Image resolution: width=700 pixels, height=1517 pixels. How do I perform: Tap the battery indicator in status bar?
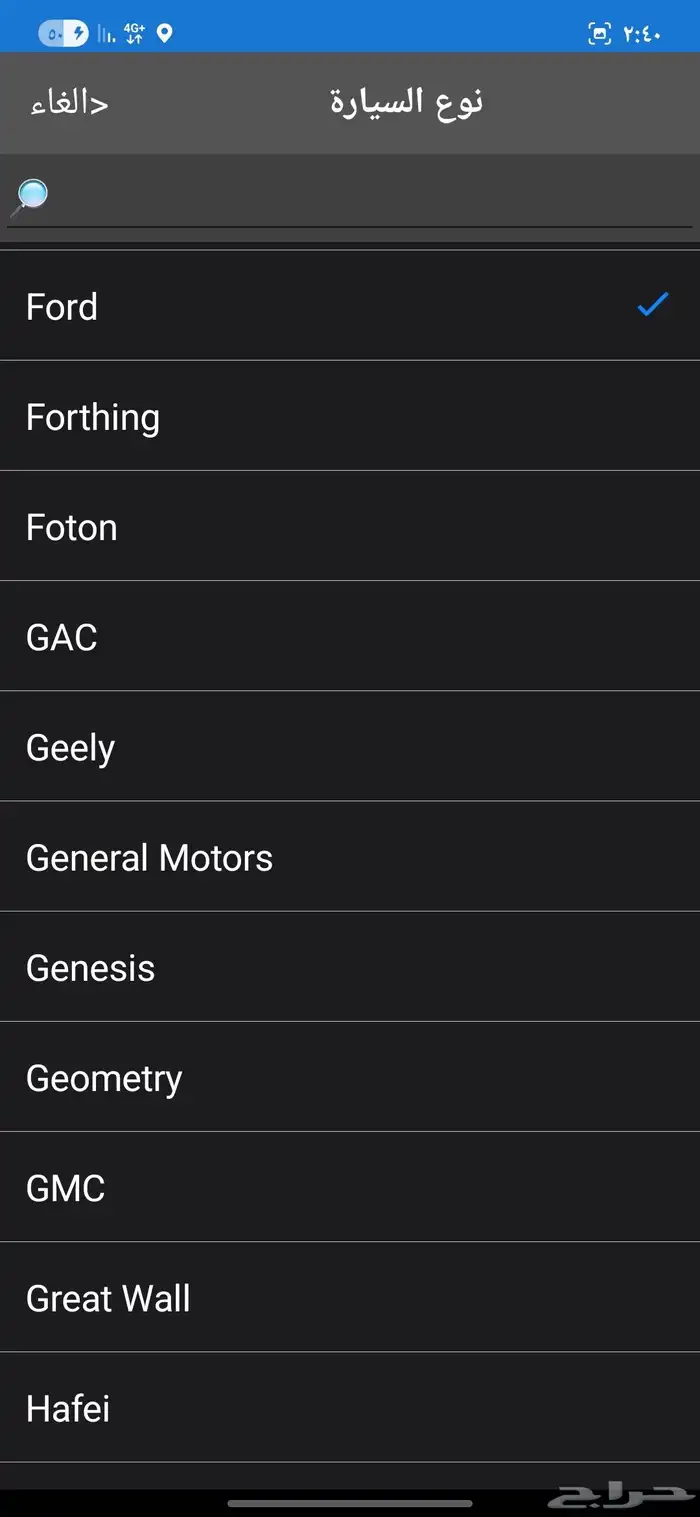coord(63,33)
